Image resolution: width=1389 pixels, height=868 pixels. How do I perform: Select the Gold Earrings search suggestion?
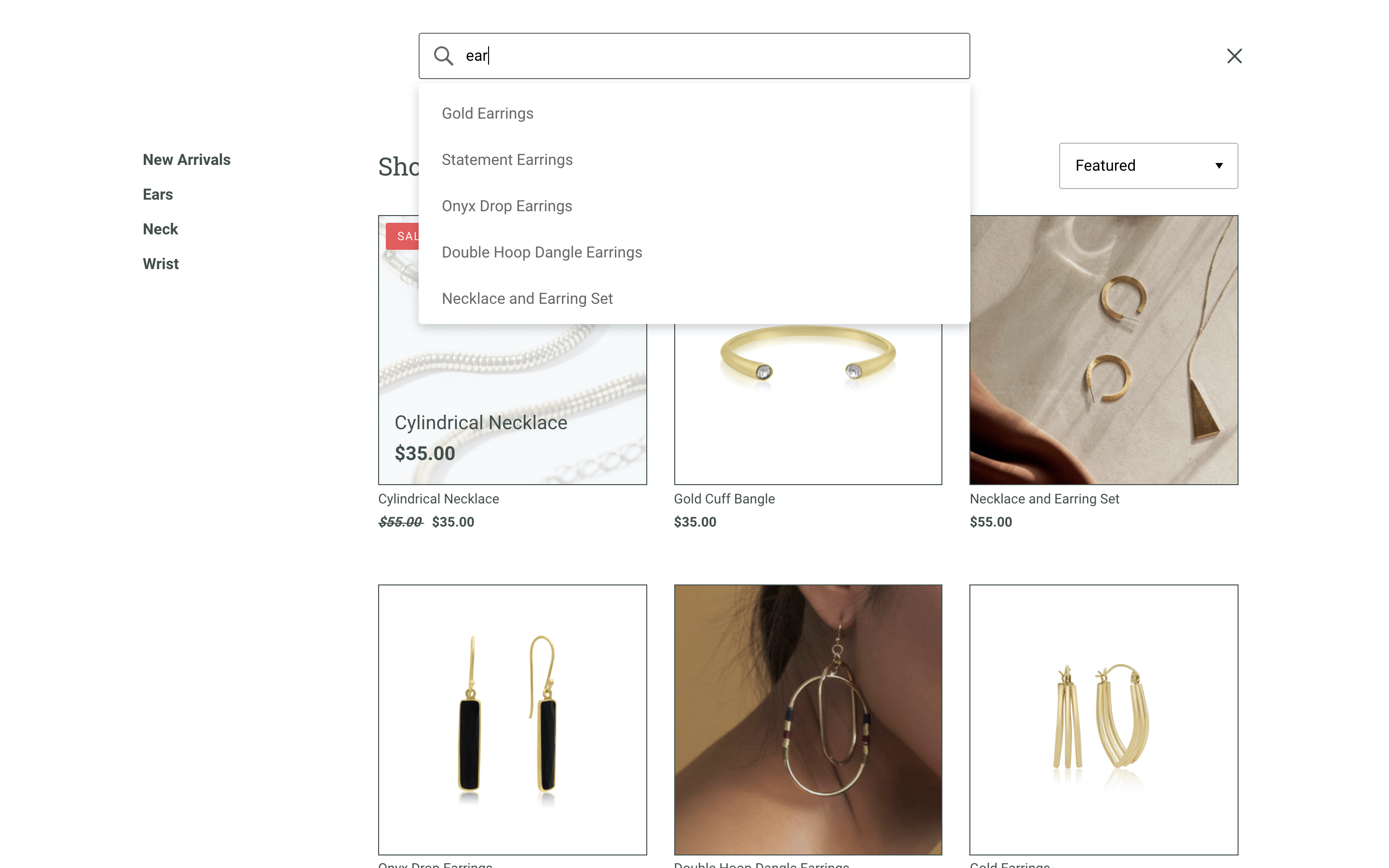point(487,113)
